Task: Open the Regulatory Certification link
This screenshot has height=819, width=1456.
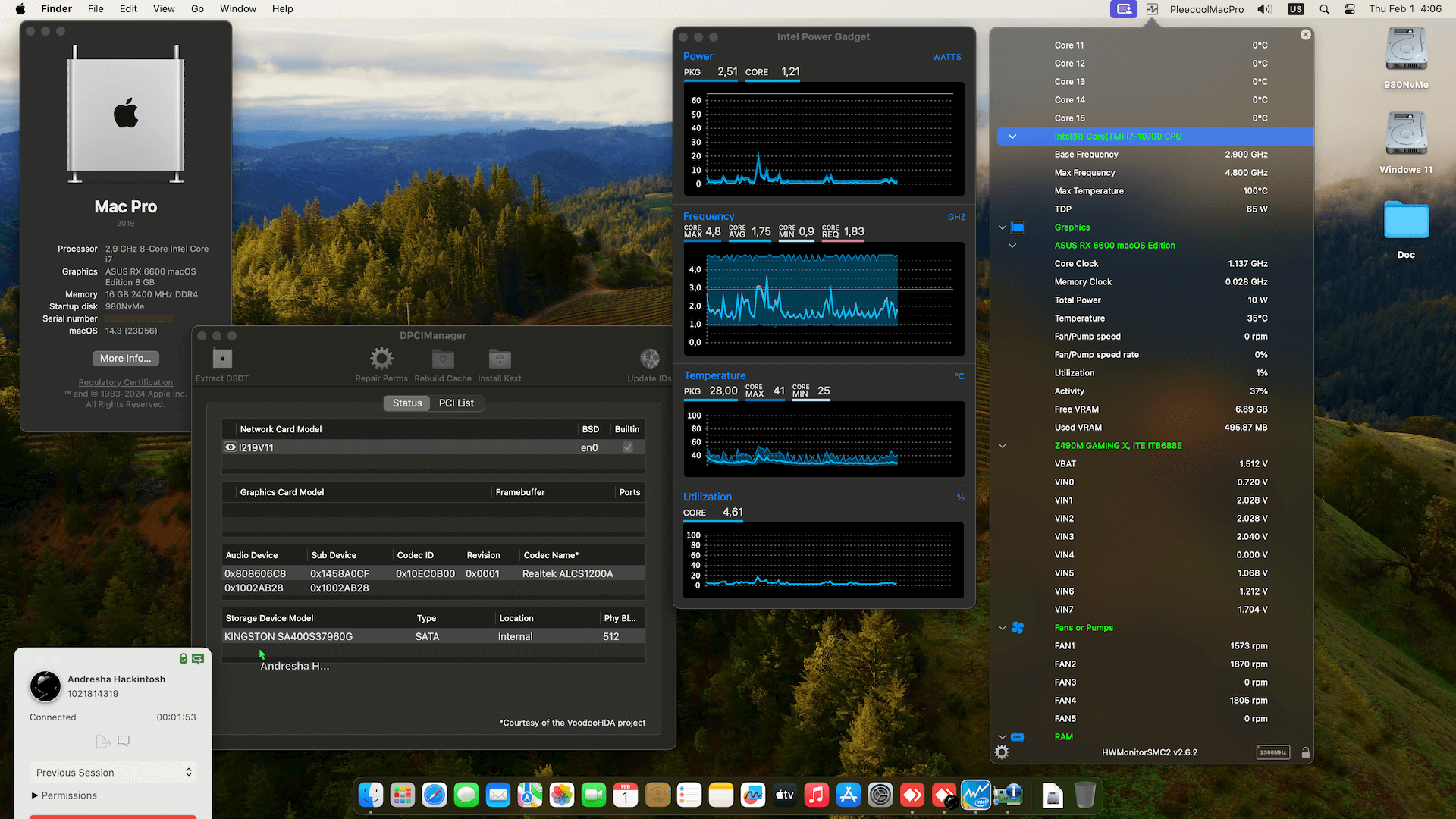Action: coord(126,382)
